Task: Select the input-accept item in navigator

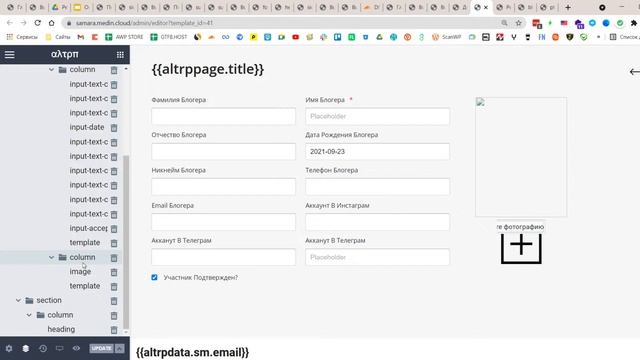Action: click(89, 228)
